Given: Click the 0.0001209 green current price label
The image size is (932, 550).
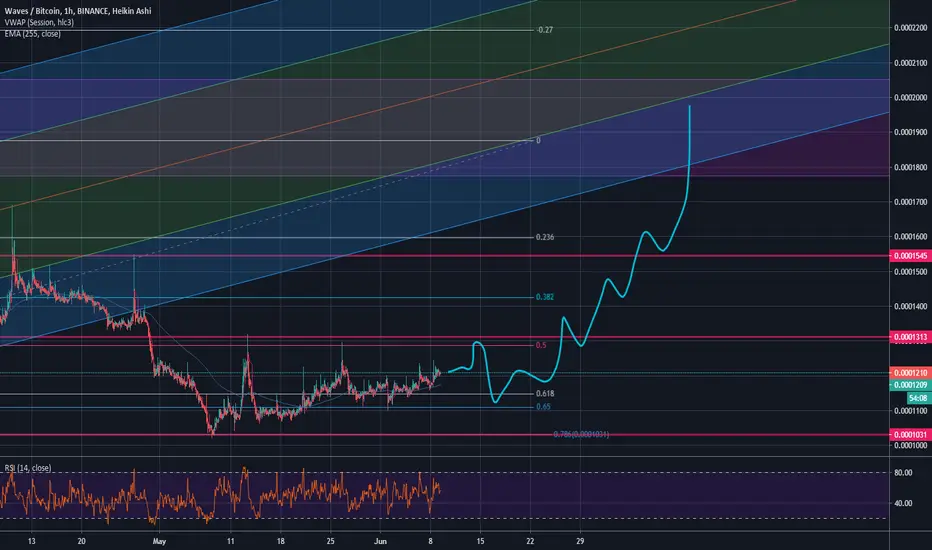Looking at the screenshot, I should [910, 385].
